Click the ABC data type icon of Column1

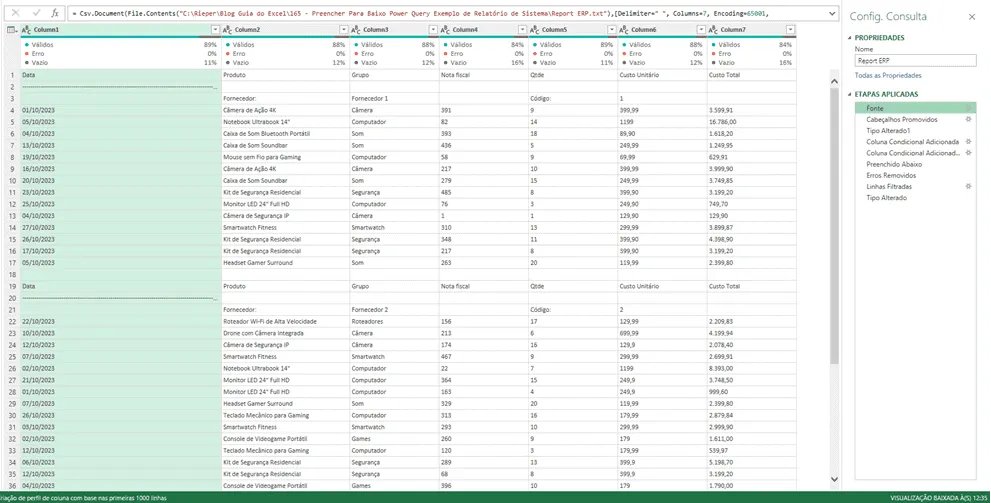click(26, 30)
